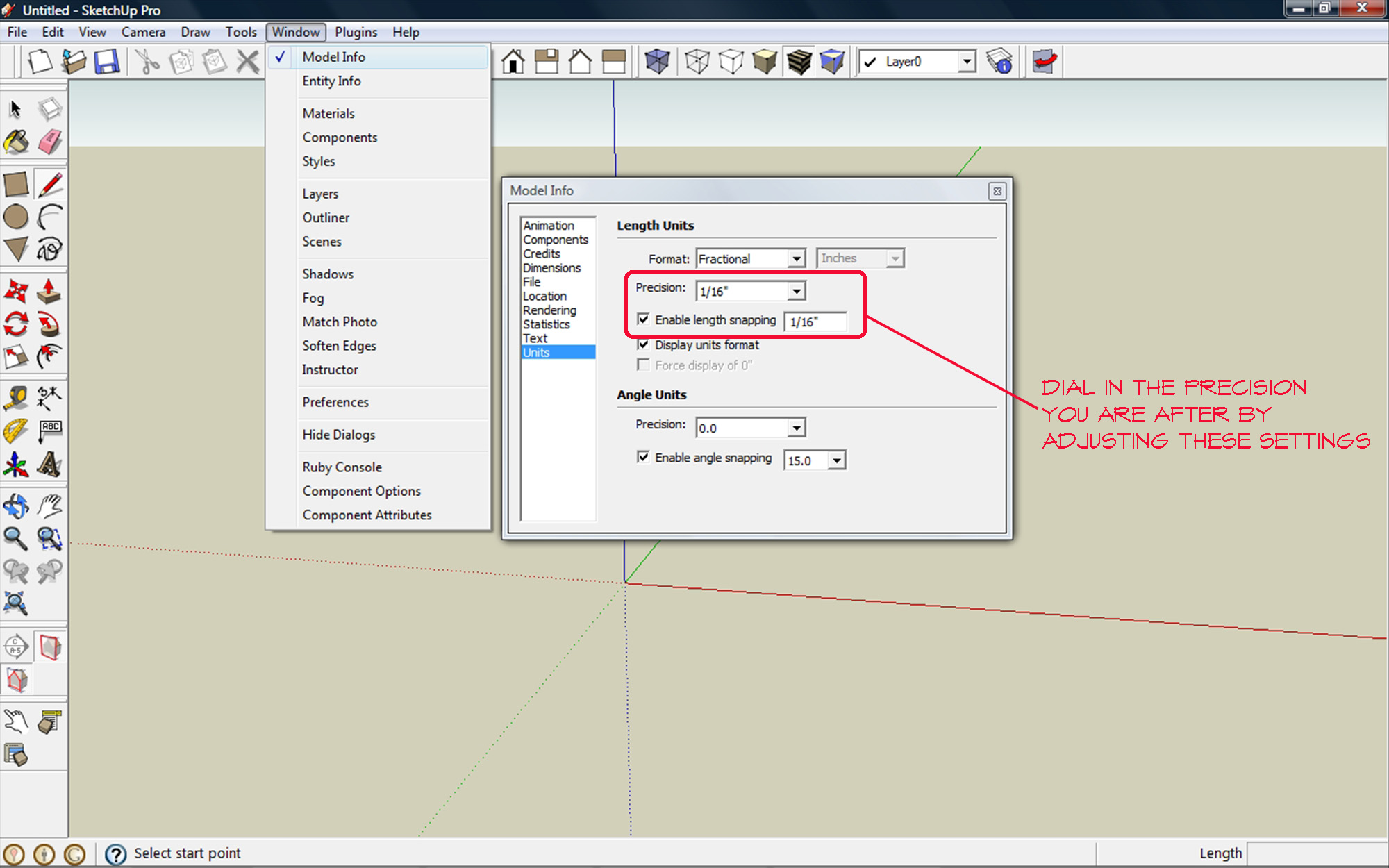Screen dimensions: 1389x868
Task: Select the arrow Select tool
Action: coord(16,108)
